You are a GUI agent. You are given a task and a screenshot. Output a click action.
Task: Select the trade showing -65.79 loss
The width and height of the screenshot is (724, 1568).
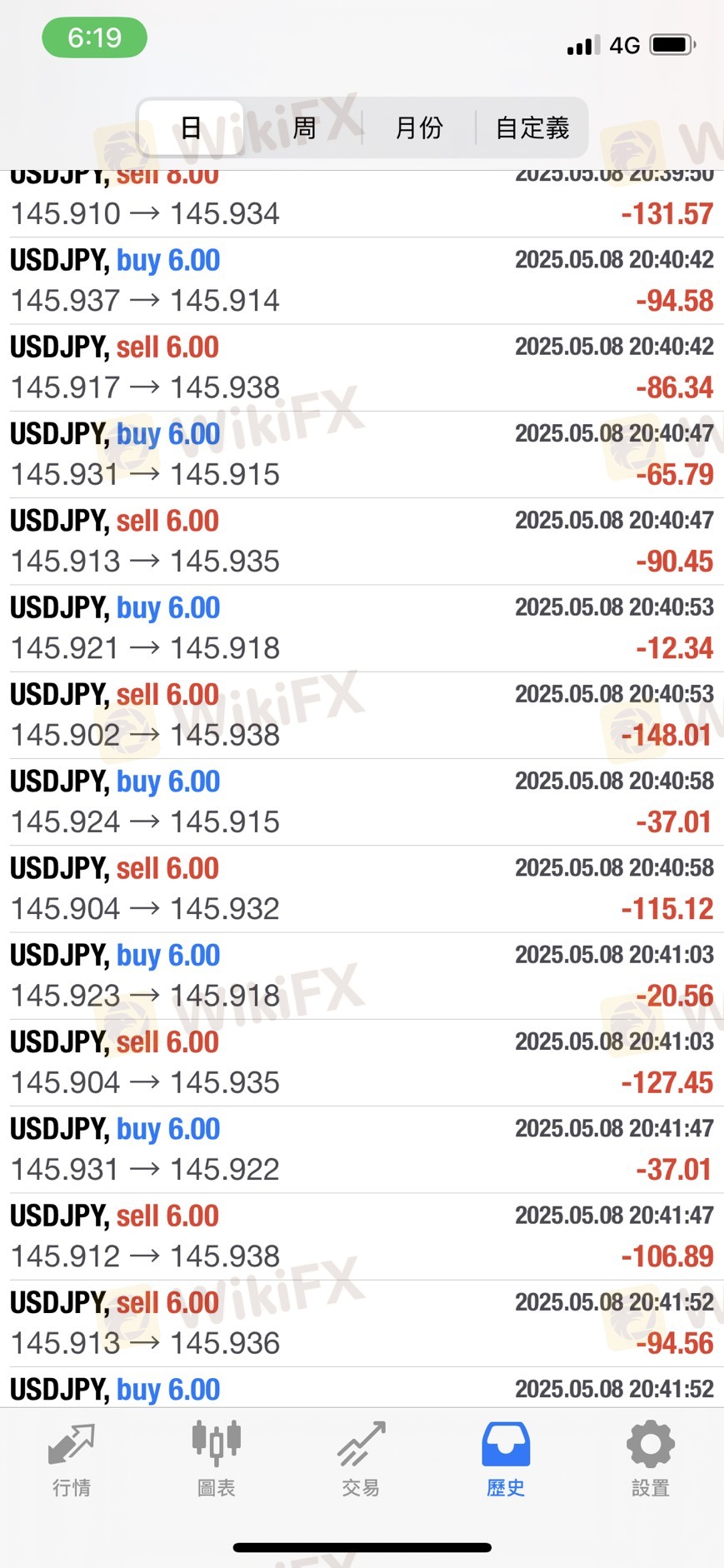(362, 454)
